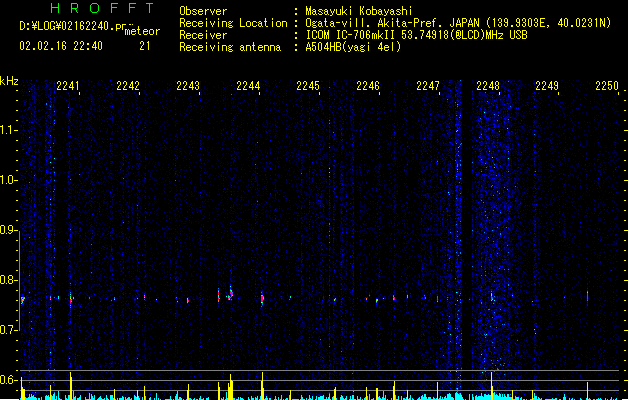
Task: Click the red echo just after 2241
Action: [71, 300]
